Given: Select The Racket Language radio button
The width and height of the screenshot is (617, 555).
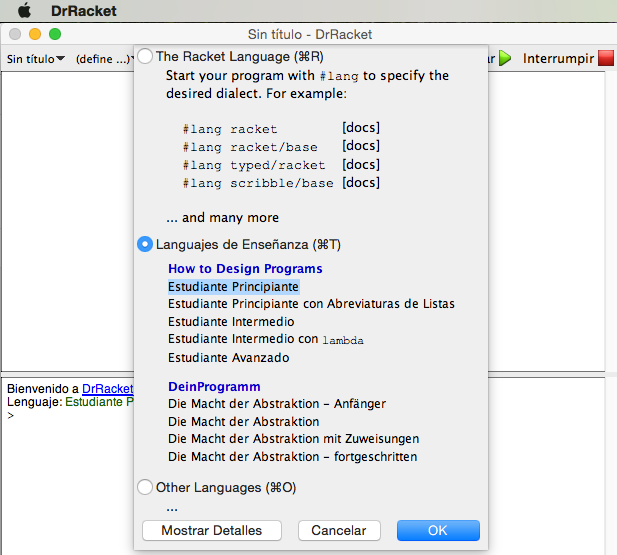Looking at the screenshot, I should (145, 56).
